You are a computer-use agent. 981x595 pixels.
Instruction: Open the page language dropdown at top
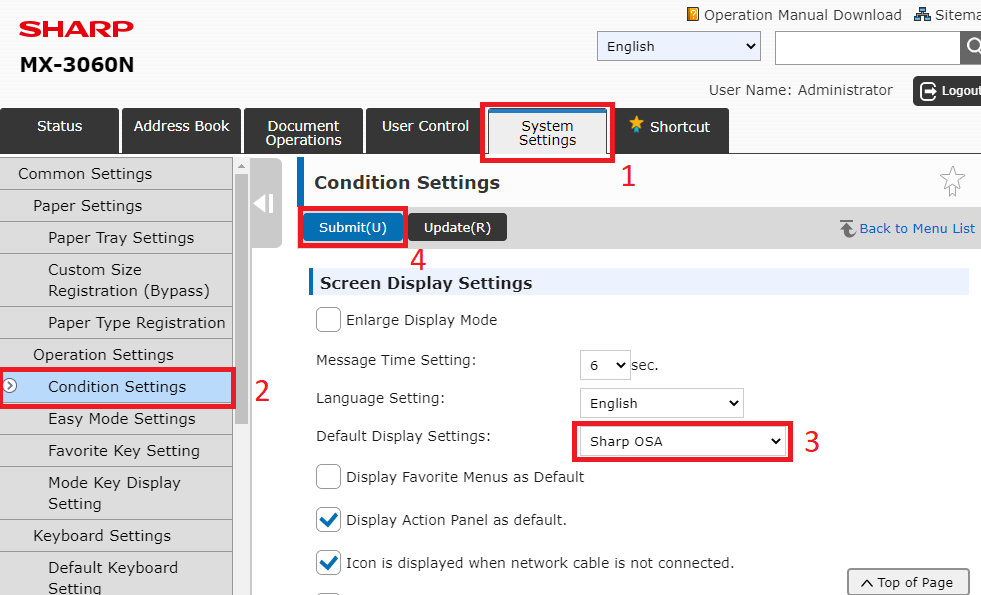[678, 47]
